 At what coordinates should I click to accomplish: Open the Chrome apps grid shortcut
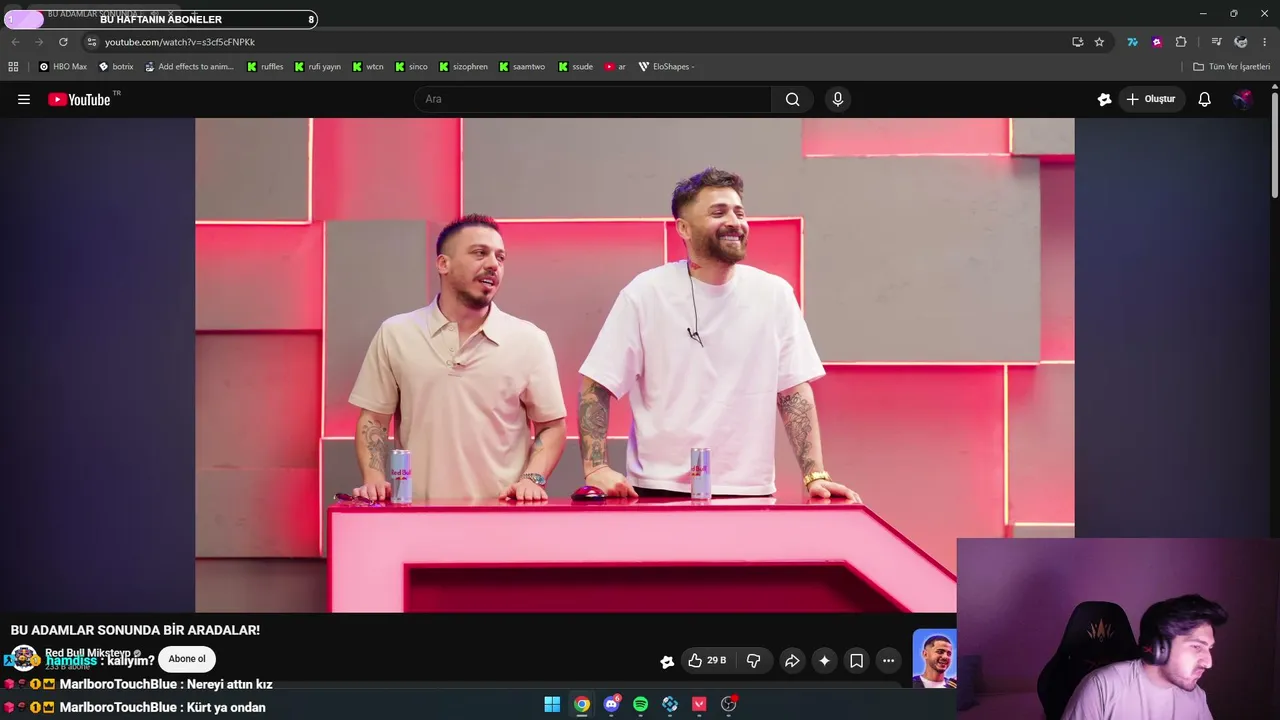pos(13,67)
